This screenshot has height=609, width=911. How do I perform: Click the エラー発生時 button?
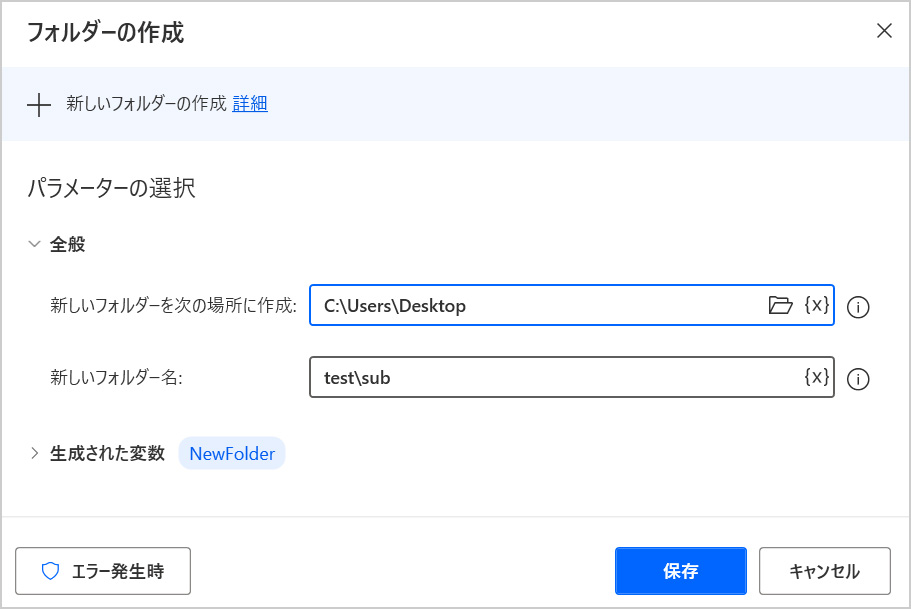tap(103, 571)
